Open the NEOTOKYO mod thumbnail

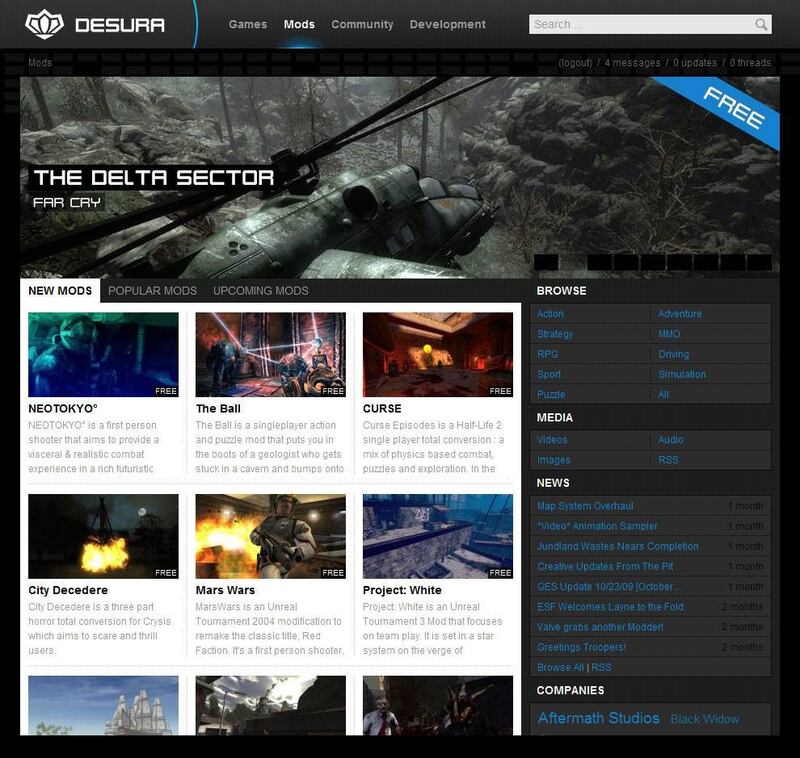point(103,355)
